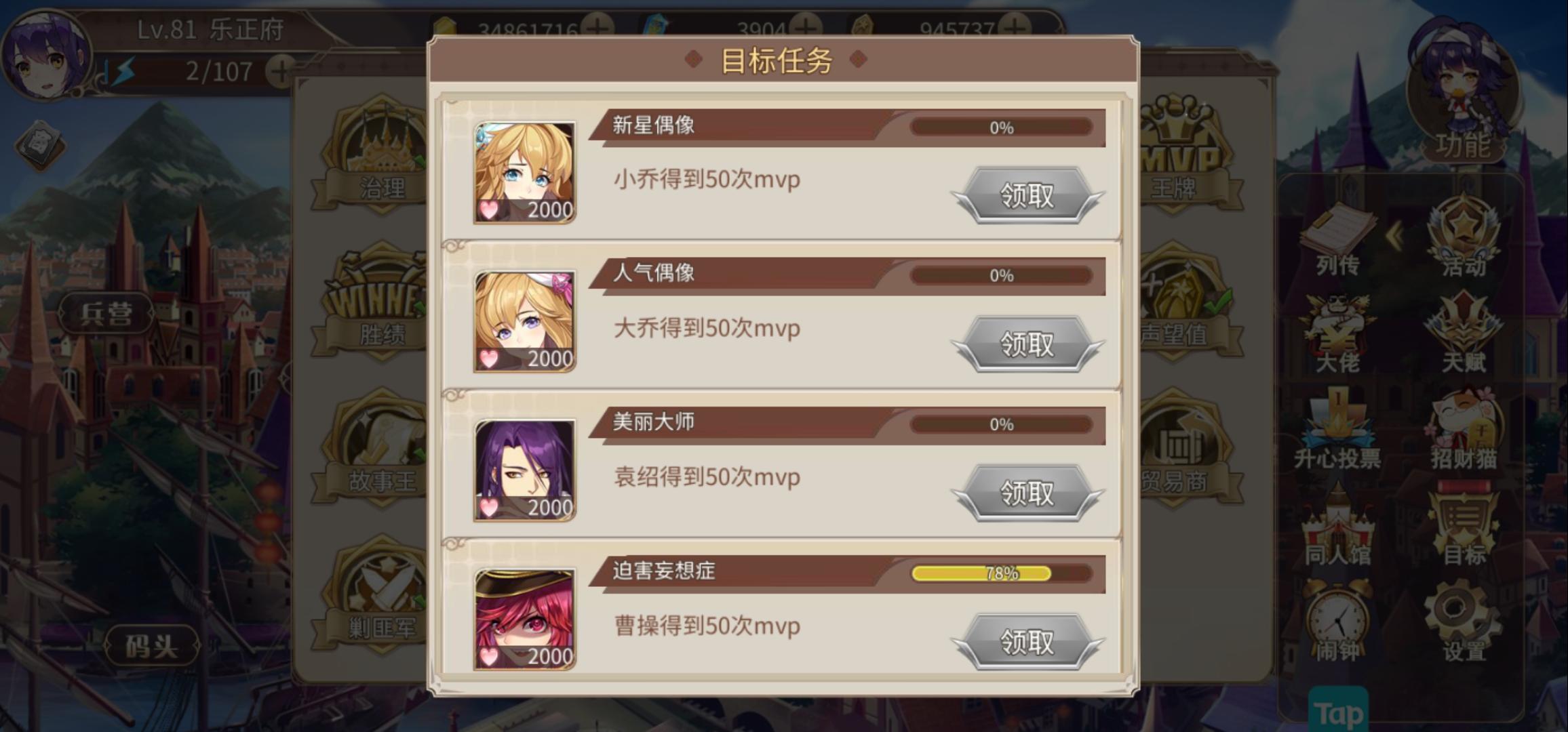Open the 列传 biography icon
Image resolution: width=1568 pixels, height=732 pixels.
pos(1337,241)
